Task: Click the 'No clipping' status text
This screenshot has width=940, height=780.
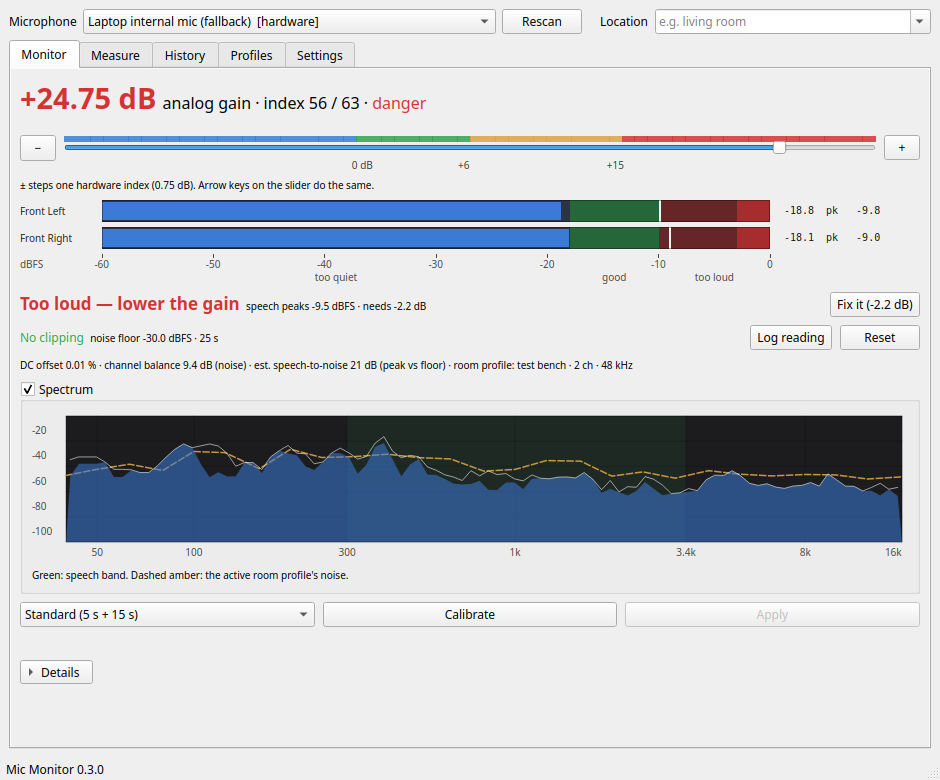Action: click(52, 338)
